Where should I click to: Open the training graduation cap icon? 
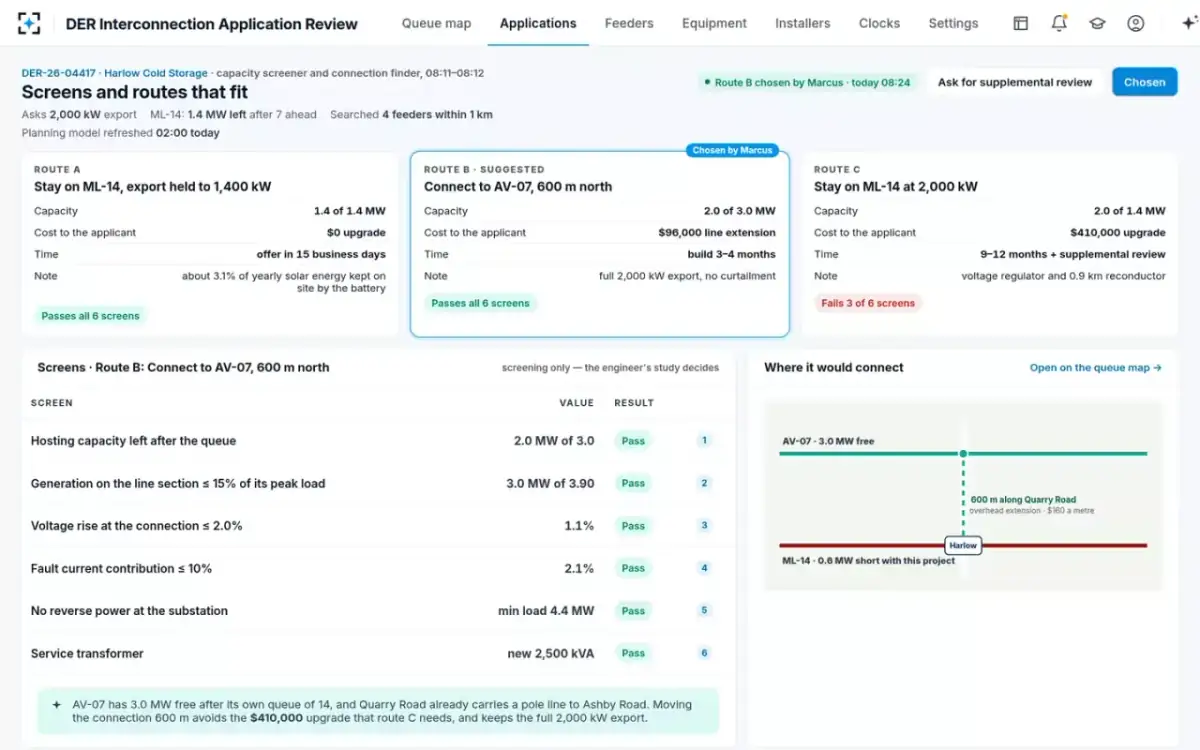(1097, 23)
